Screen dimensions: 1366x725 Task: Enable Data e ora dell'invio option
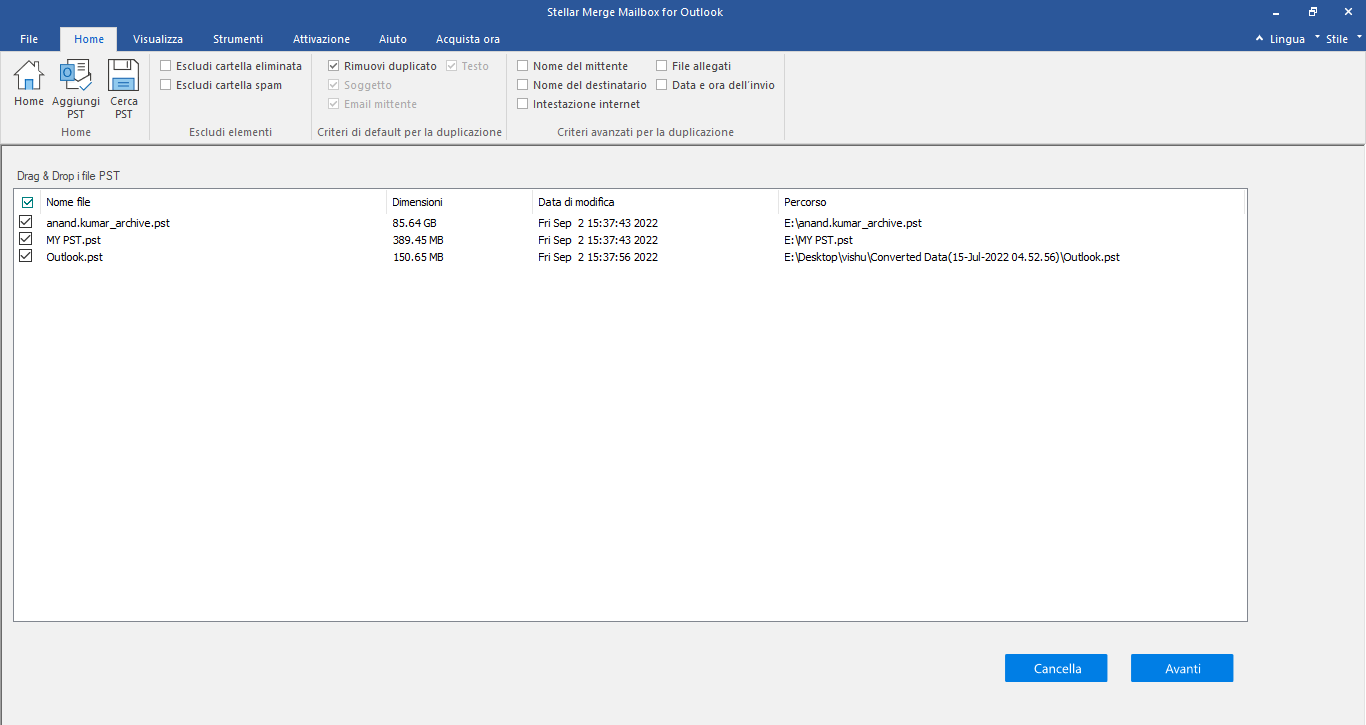click(x=662, y=85)
